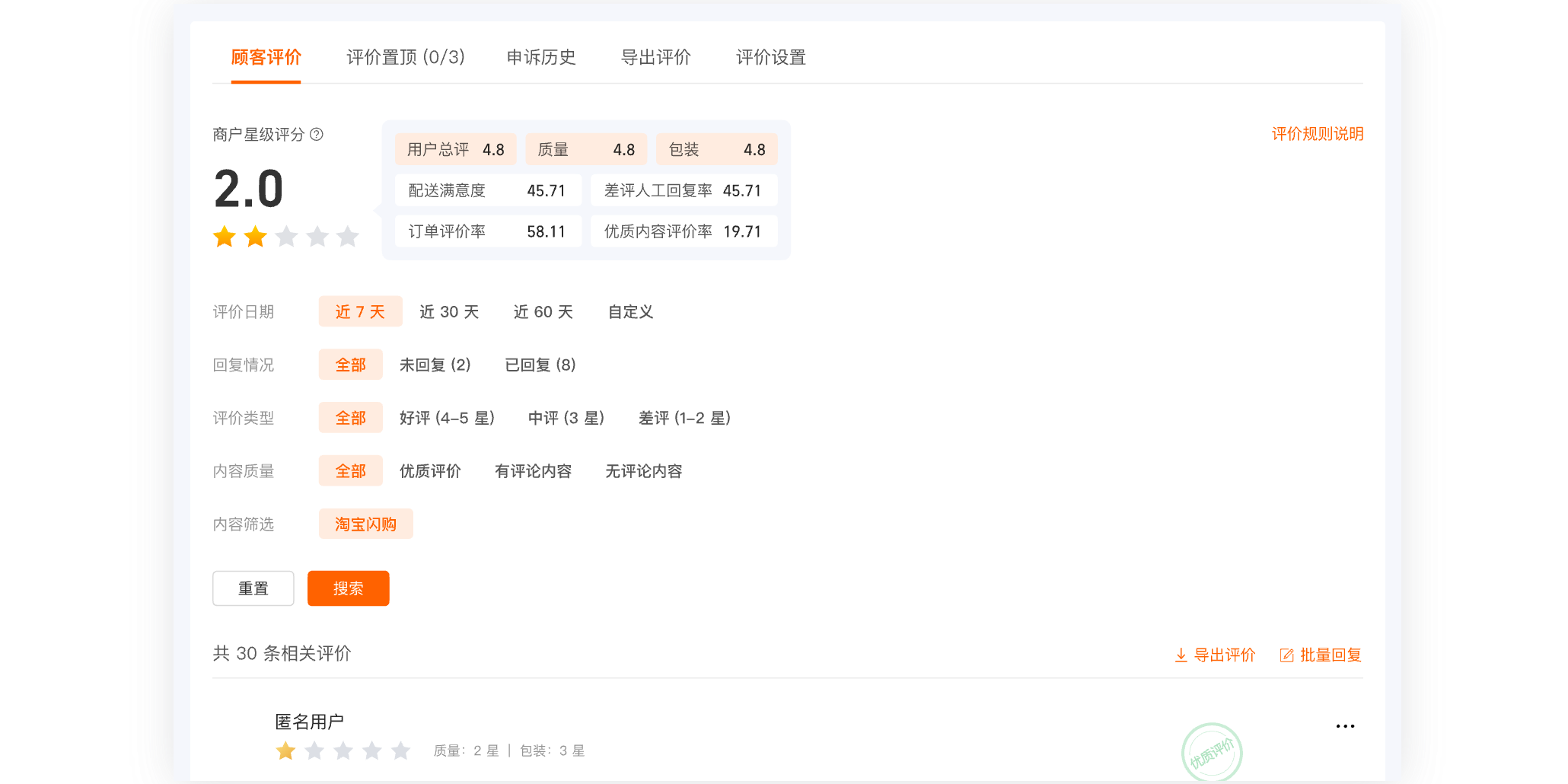The width and height of the screenshot is (1568, 784).
Task: Open the 自定义 custom date range picker
Action: click(x=630, y=311)
